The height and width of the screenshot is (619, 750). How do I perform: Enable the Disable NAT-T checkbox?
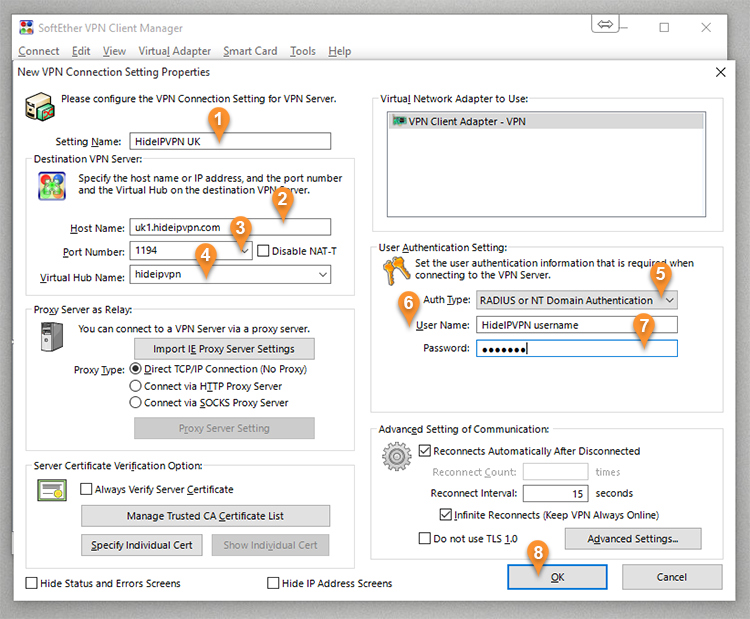coord(263,251)
